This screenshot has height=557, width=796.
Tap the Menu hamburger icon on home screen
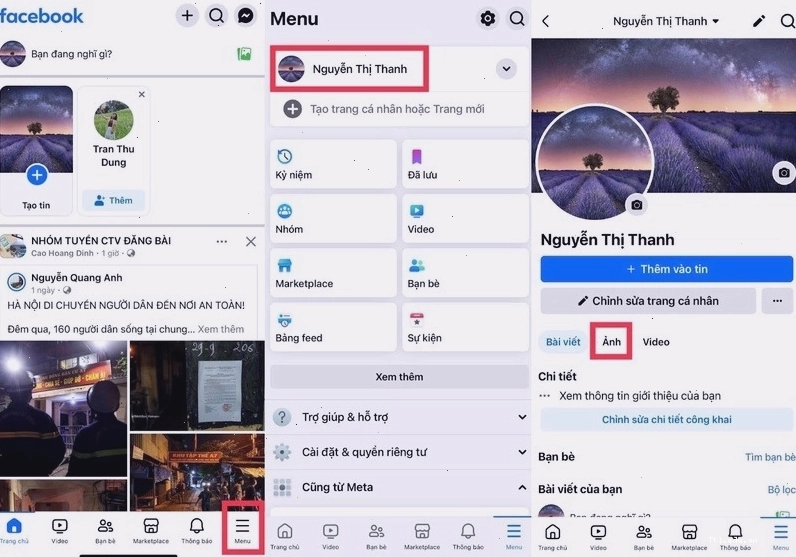pyautogui.click(x=243, y=529)
